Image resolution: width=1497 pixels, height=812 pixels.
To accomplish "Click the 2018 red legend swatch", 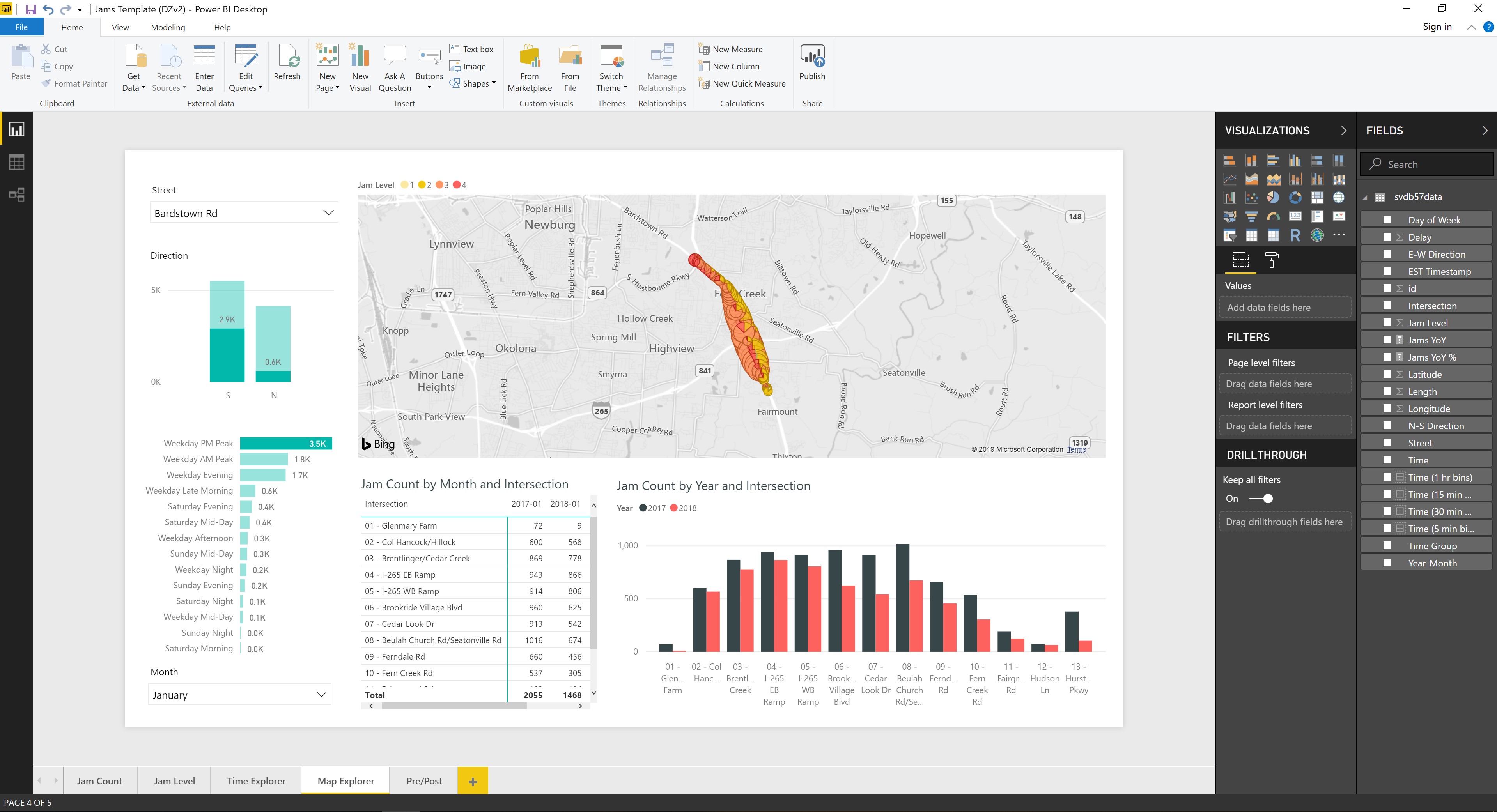I will 673,508.
